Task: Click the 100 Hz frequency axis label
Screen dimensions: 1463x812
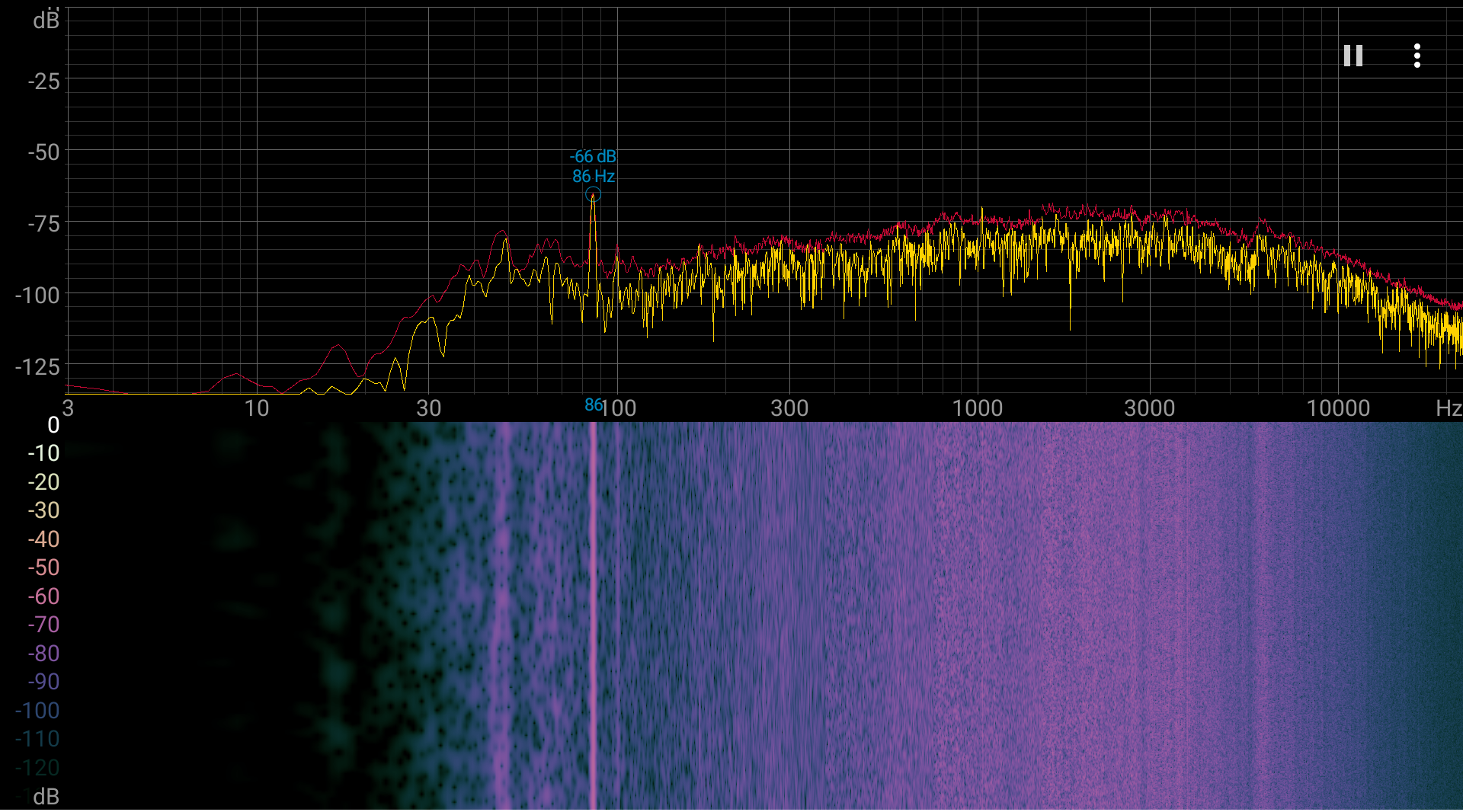Action: (619, 408)
